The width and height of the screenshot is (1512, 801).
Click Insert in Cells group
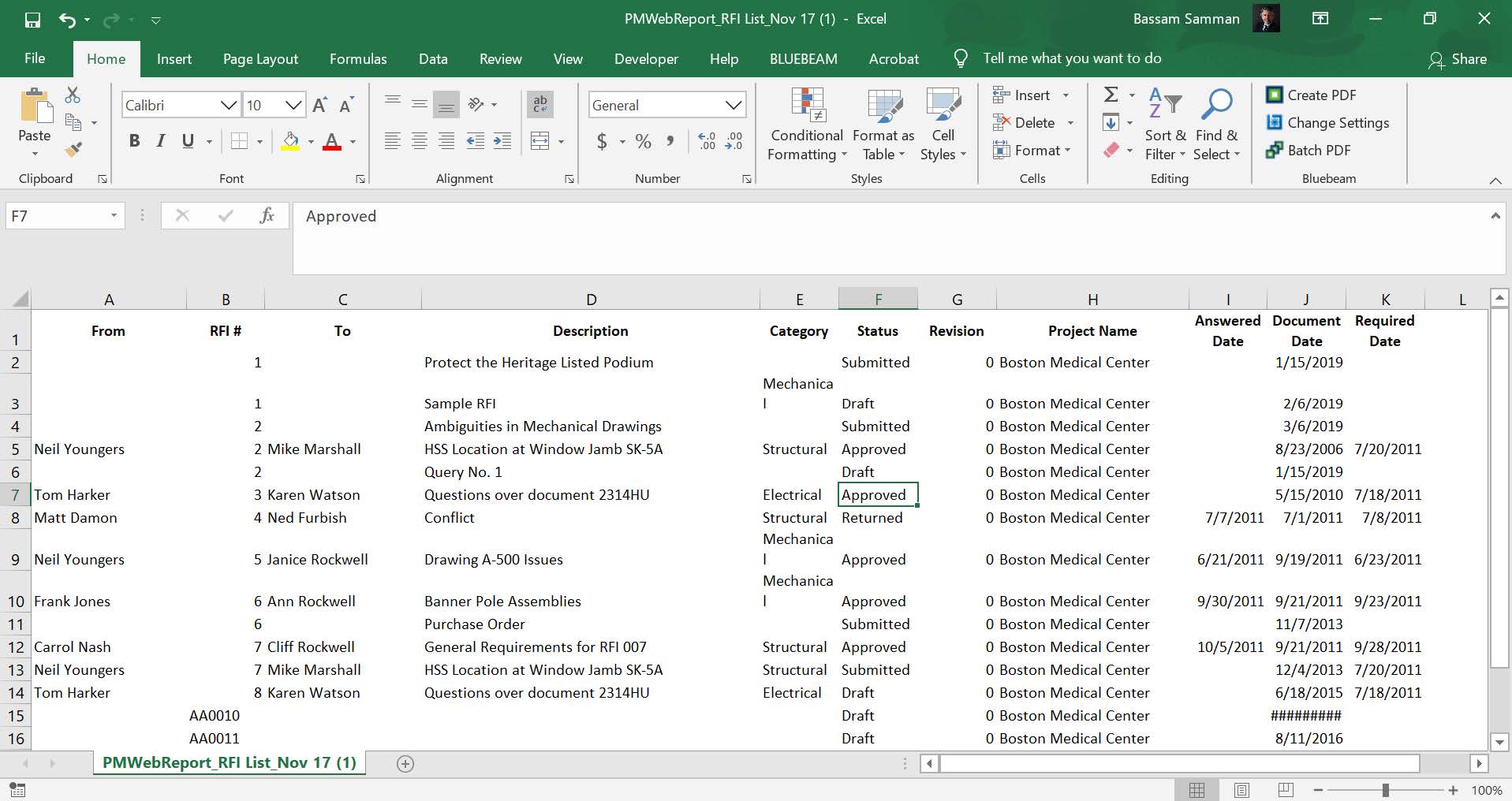[x=1031, y=95]
